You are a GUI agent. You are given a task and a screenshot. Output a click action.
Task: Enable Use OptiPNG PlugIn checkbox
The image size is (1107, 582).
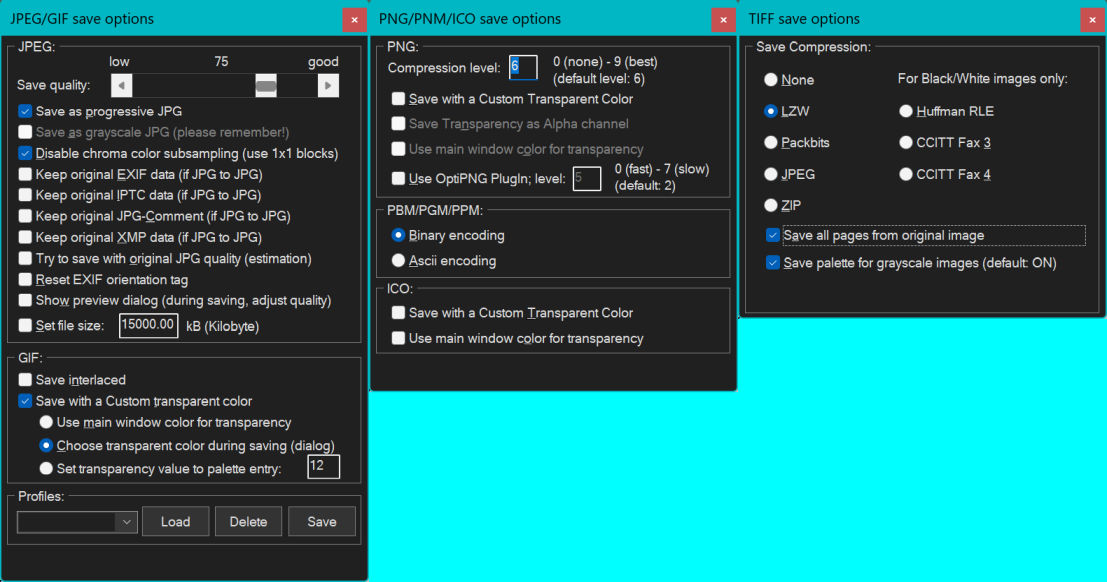(x=399, y=179)
